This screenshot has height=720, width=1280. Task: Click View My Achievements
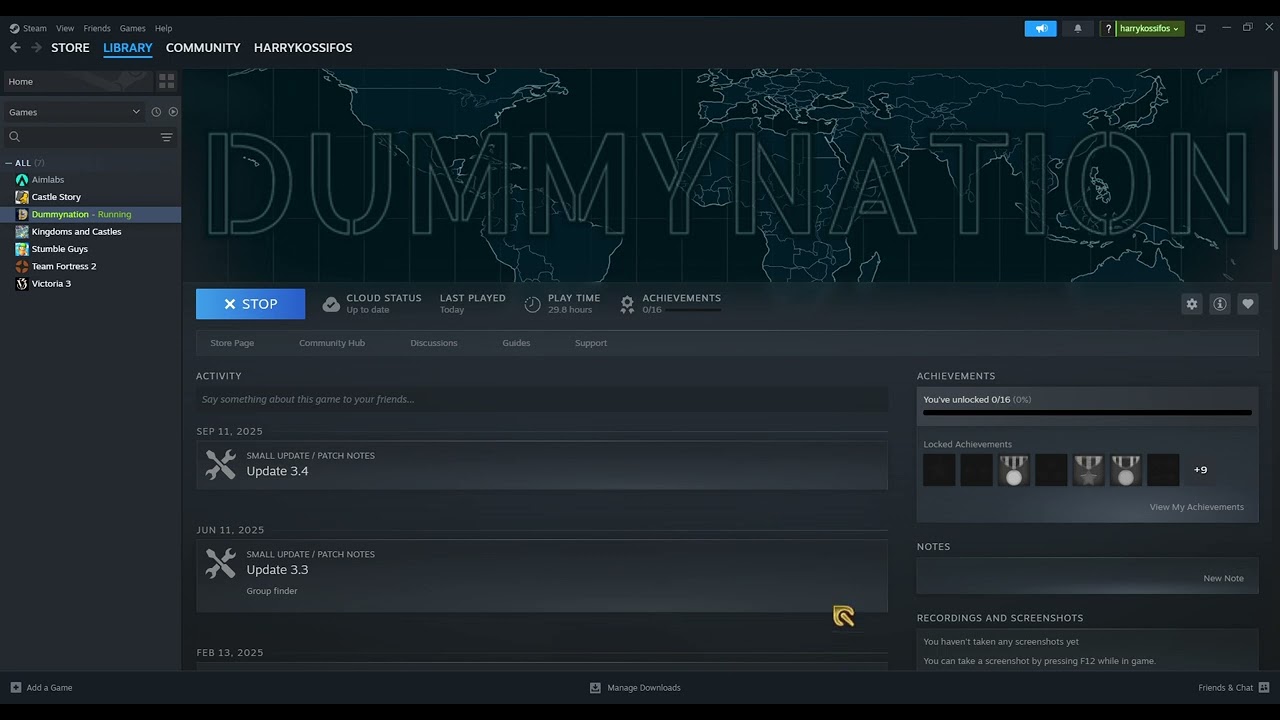click(1196, 507)
